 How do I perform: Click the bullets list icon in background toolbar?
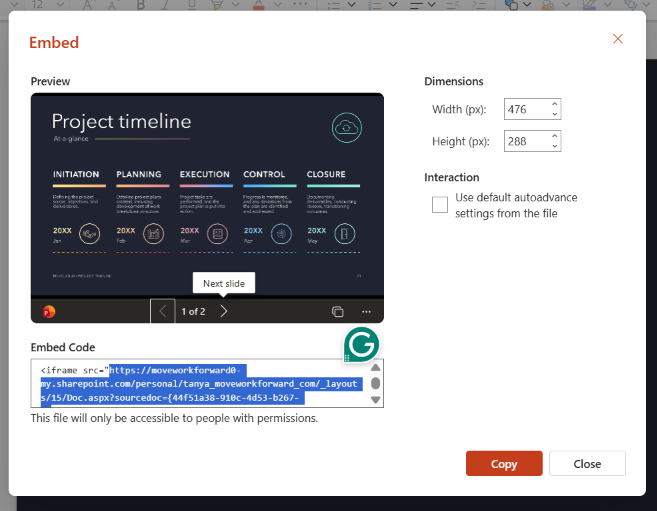click(334, 5)
